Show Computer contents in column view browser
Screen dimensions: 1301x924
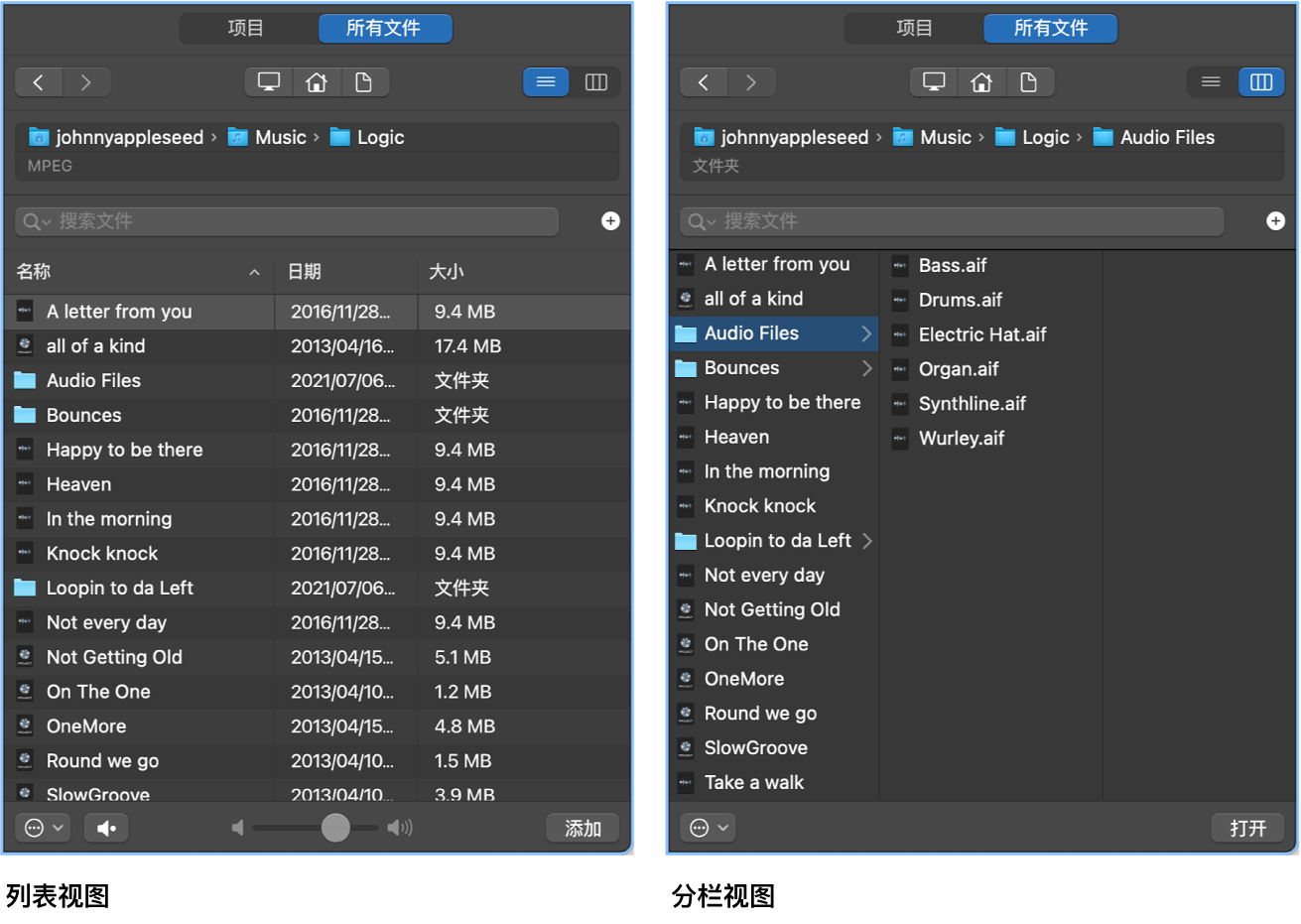tap(934, 82)
